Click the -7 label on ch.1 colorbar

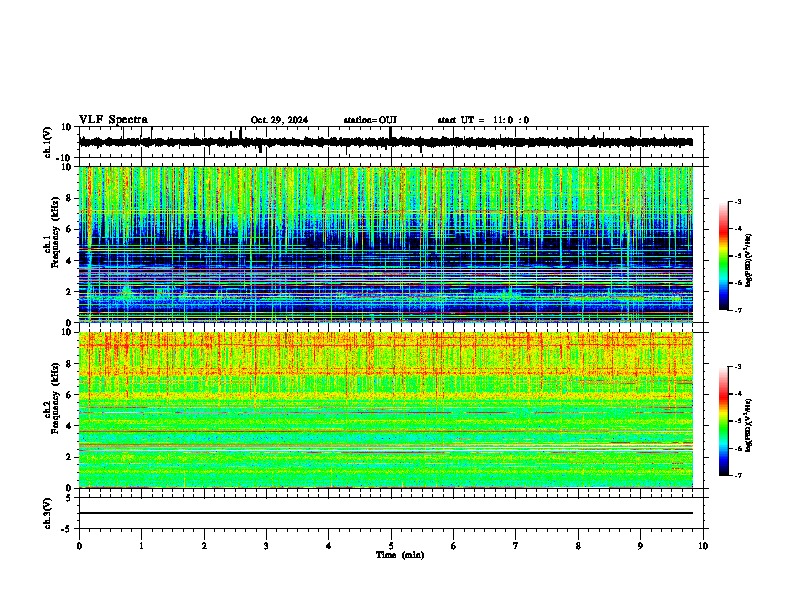coord(738,310)
